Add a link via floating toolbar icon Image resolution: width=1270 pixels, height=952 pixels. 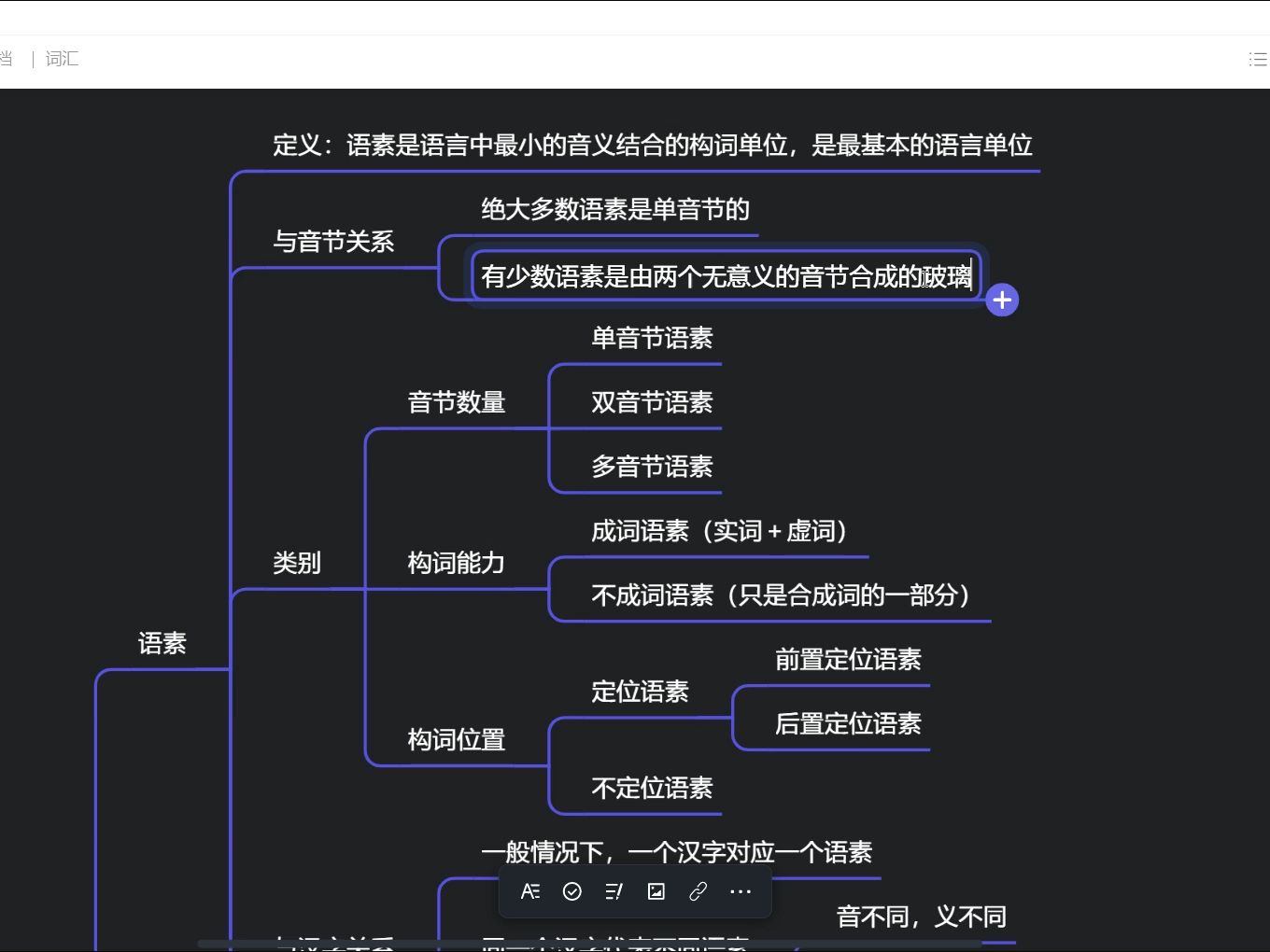(698, 892)
